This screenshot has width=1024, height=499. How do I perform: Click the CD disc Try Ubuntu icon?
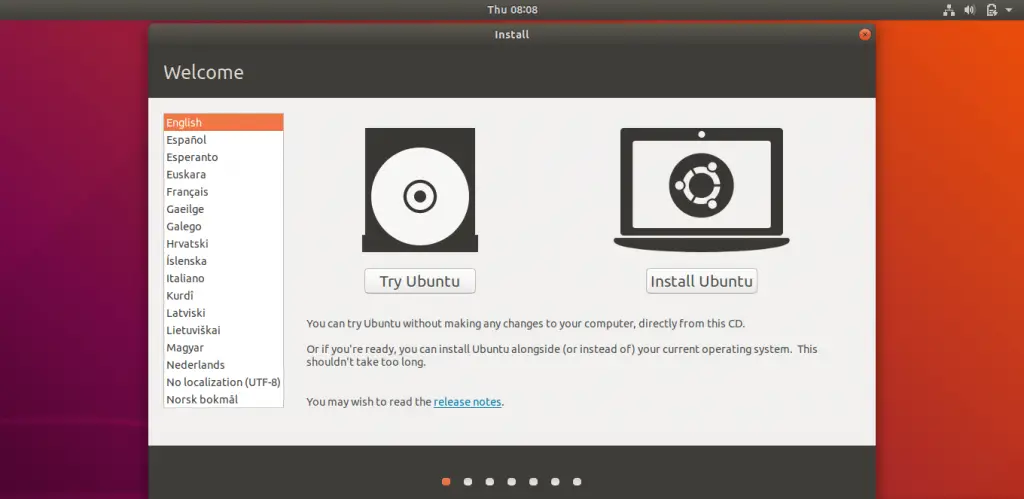pos(420,190)
